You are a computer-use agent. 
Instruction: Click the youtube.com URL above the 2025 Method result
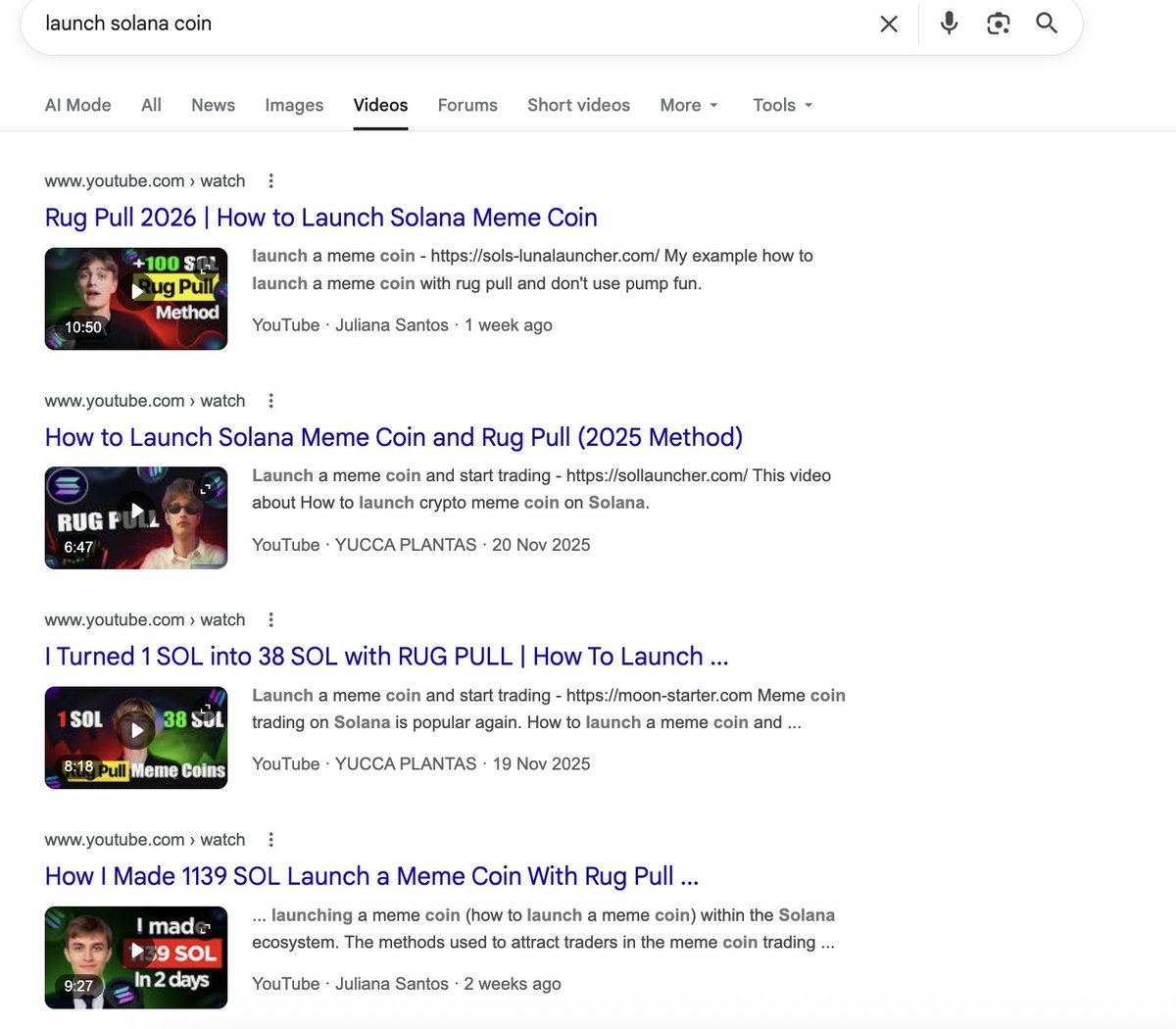point(145,401)
